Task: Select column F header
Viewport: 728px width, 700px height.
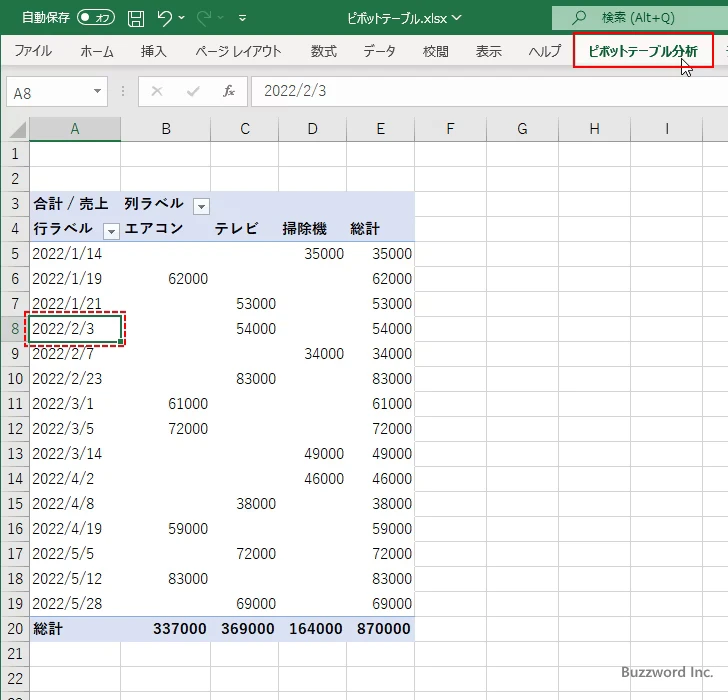Action: click(450, 129)
